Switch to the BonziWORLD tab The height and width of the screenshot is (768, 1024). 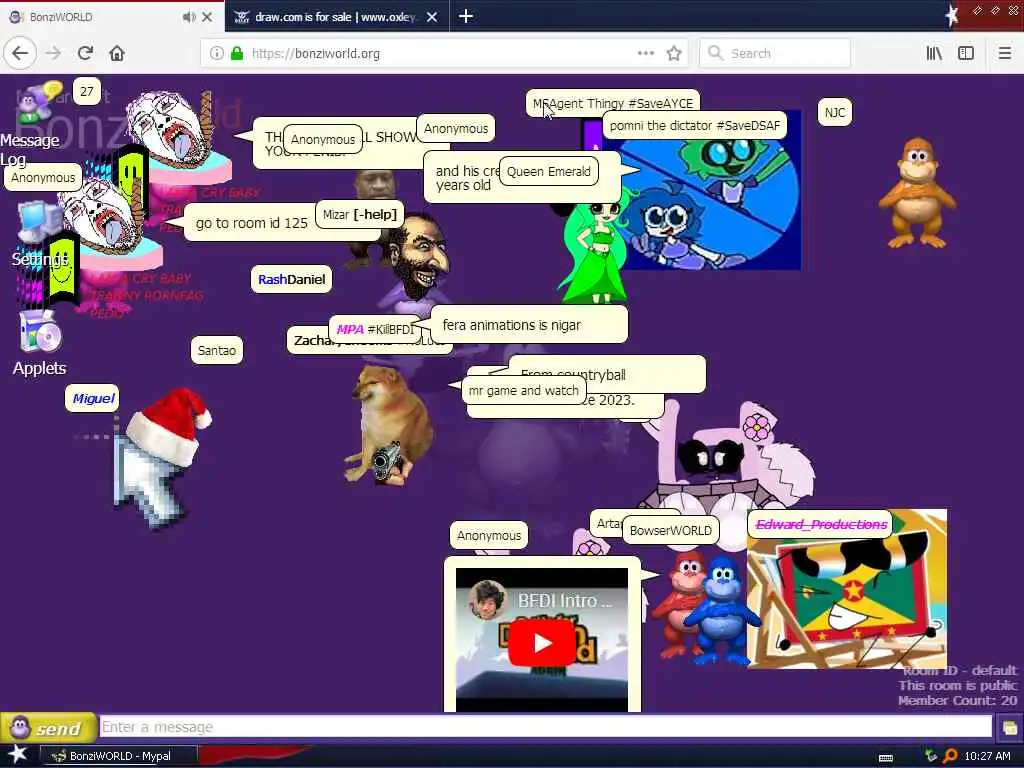[x=111, y=16]
